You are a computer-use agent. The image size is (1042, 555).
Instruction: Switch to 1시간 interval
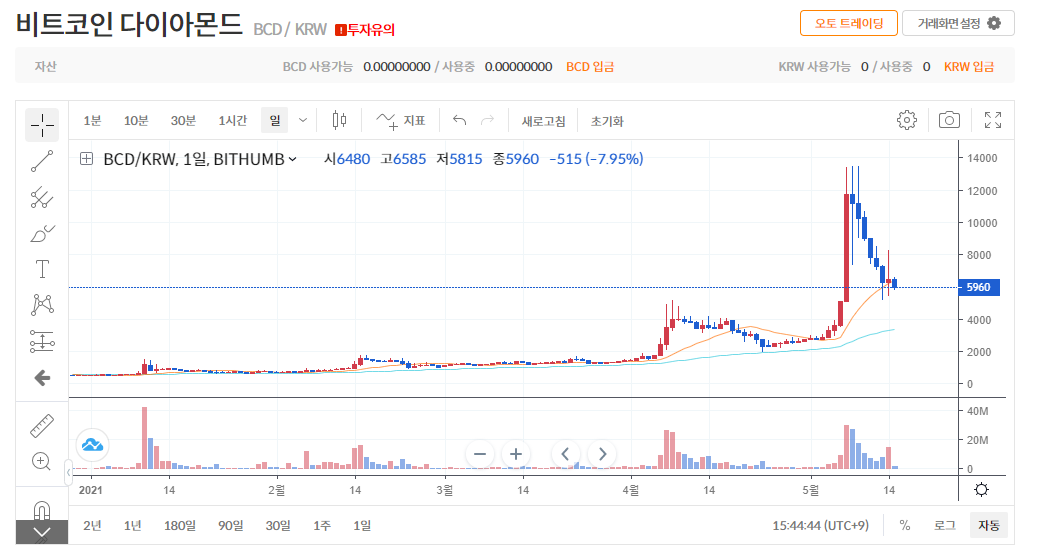coord(232,120)
